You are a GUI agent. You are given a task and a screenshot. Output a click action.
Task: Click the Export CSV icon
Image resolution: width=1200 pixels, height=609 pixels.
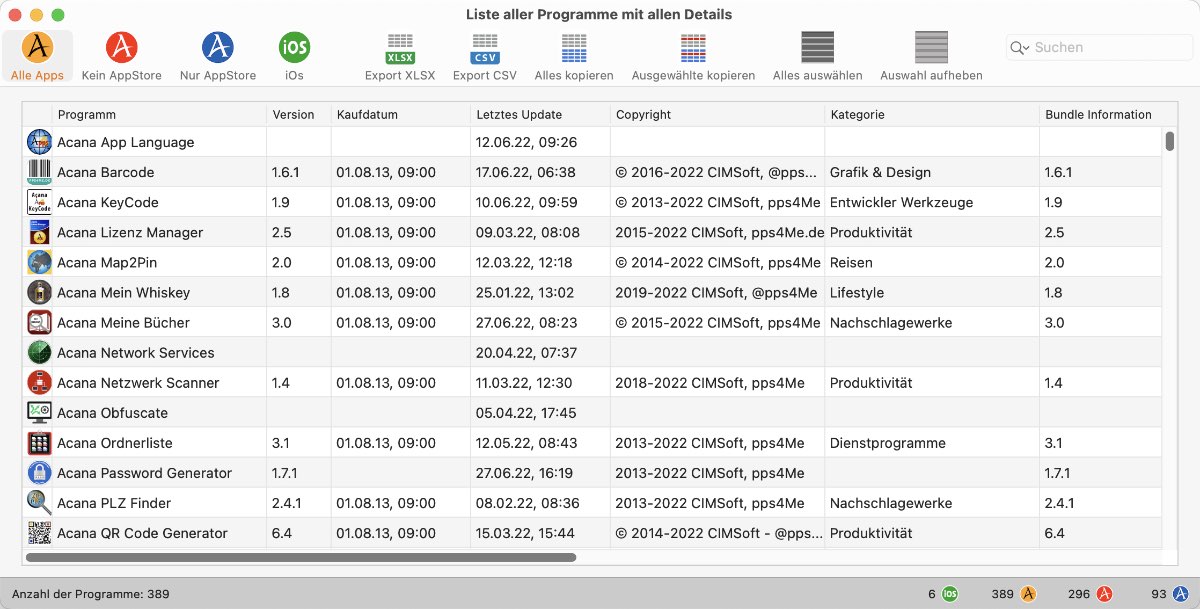click(x=485, y=47)
